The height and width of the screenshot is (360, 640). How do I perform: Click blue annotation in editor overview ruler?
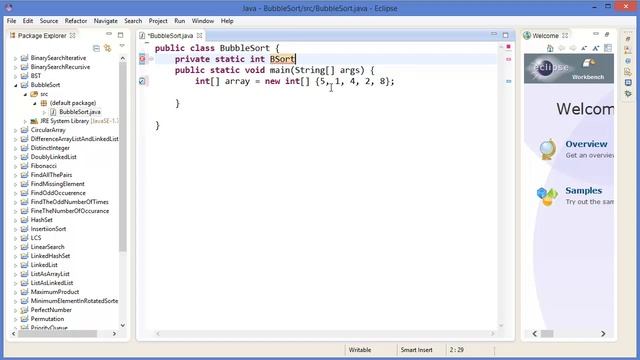pyautogui.click(x=509, y=81)
